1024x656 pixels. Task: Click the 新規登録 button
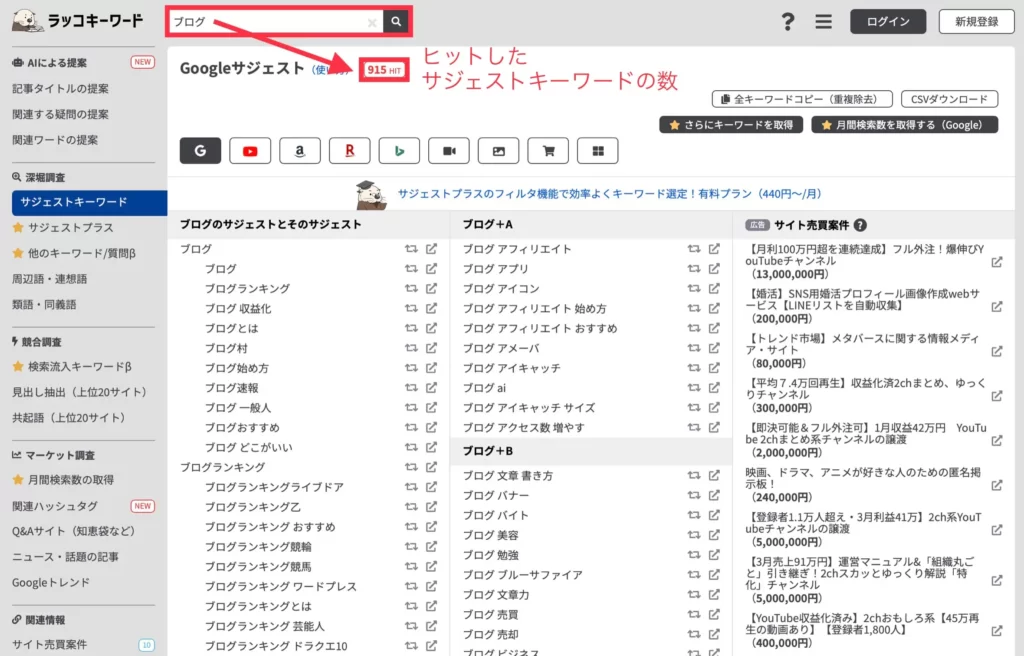(976, 22)
